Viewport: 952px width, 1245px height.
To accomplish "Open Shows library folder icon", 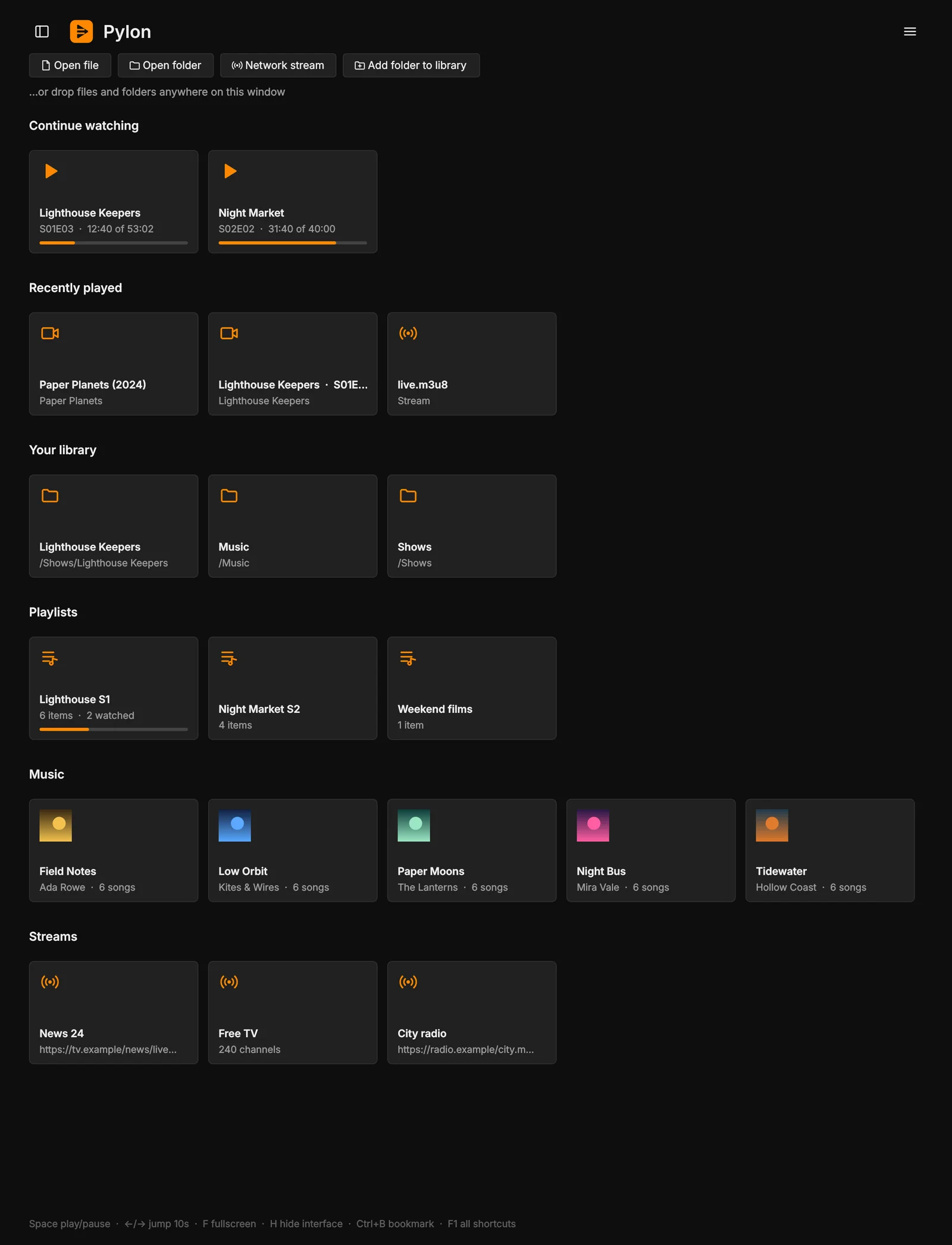I will pyautogui.click(x=408, y=496).
